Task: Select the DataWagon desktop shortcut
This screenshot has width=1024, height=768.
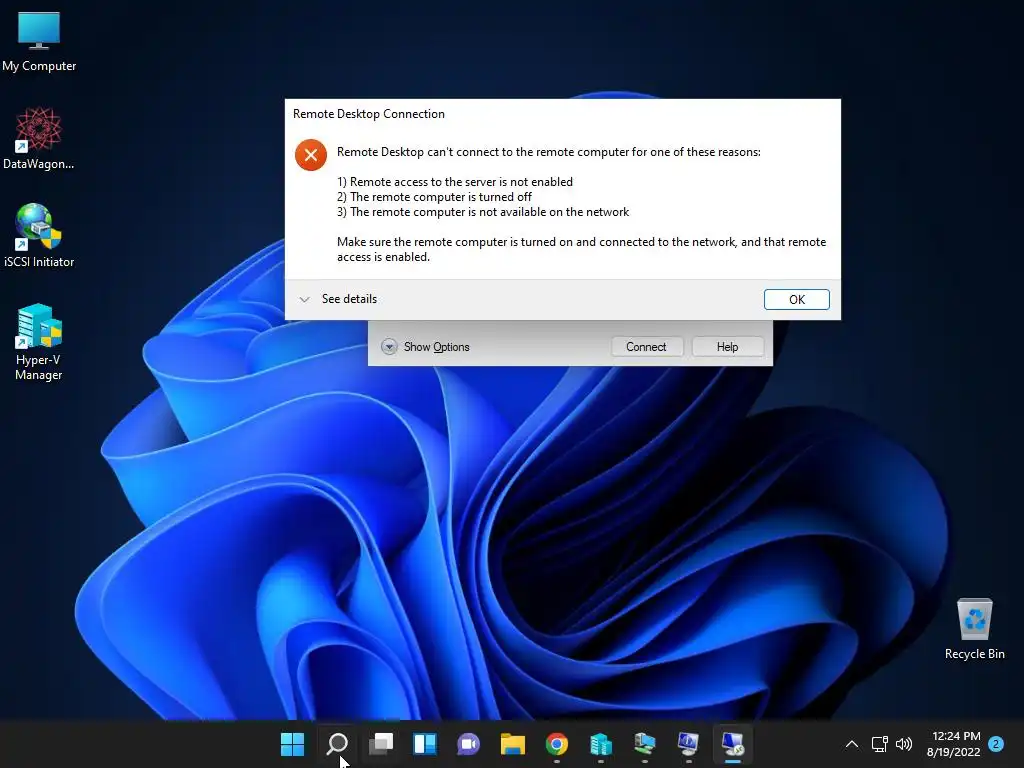Action: click(x=39, y=138)
